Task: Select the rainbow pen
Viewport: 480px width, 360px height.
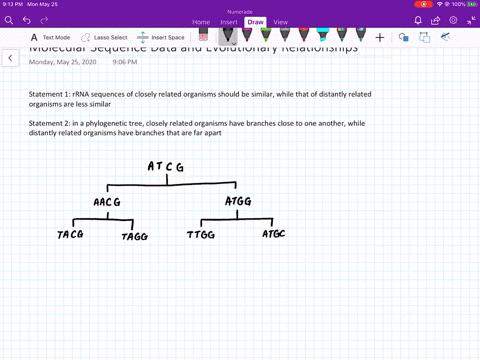Action: 342,35
